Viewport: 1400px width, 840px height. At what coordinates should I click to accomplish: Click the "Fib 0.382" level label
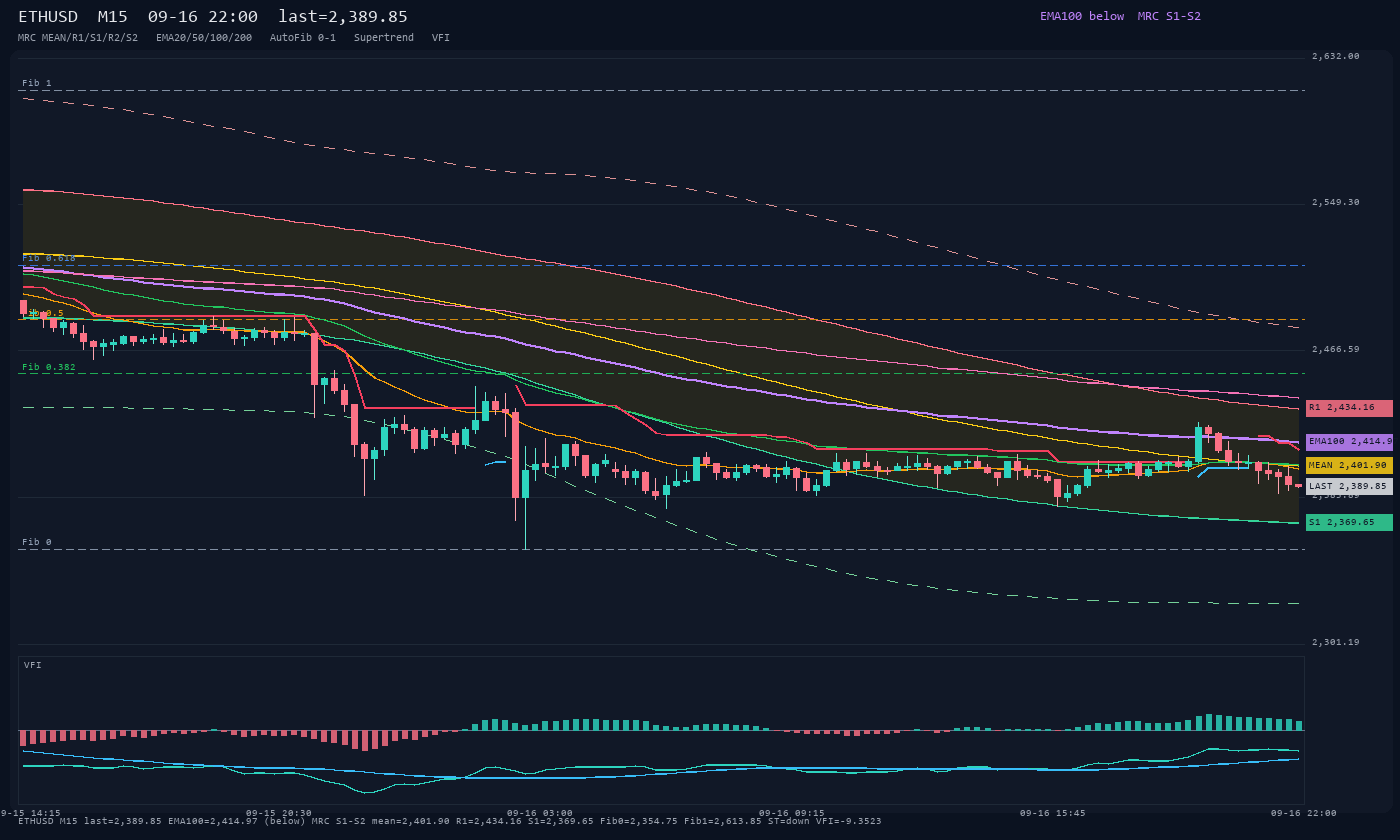[x=49, y=367]
